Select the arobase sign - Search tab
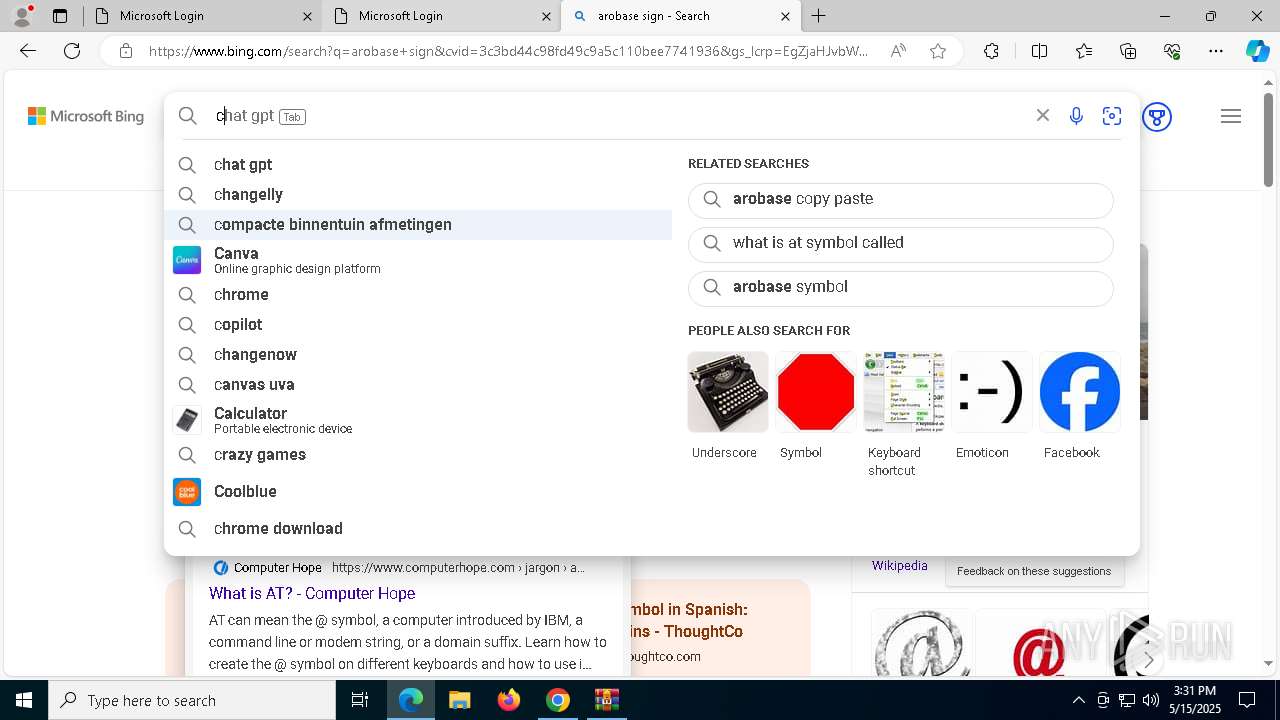1280x720 pixels. point(681,16)
